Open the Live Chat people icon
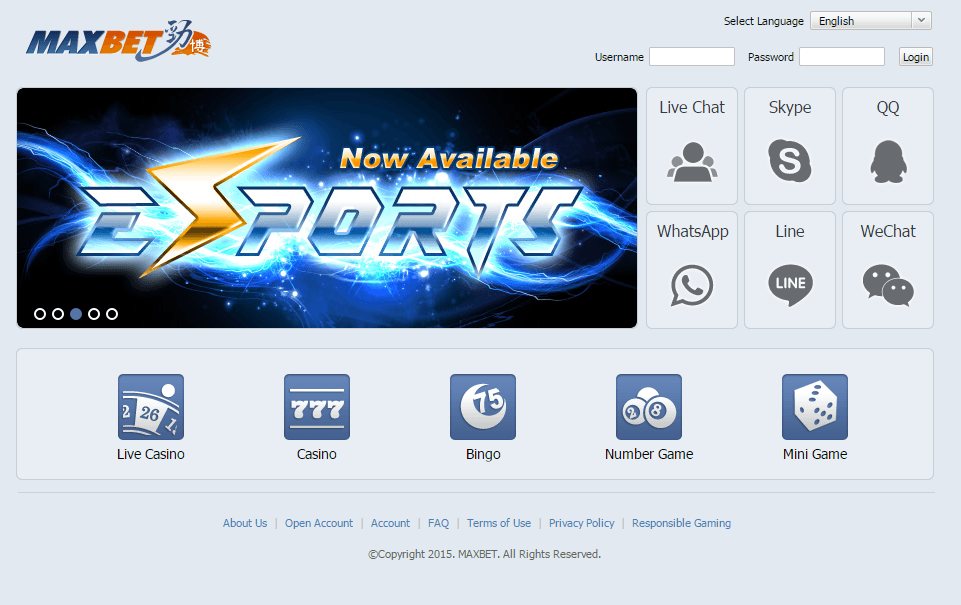The height and width of the screenshot is (605, 961). coord(692,162)
